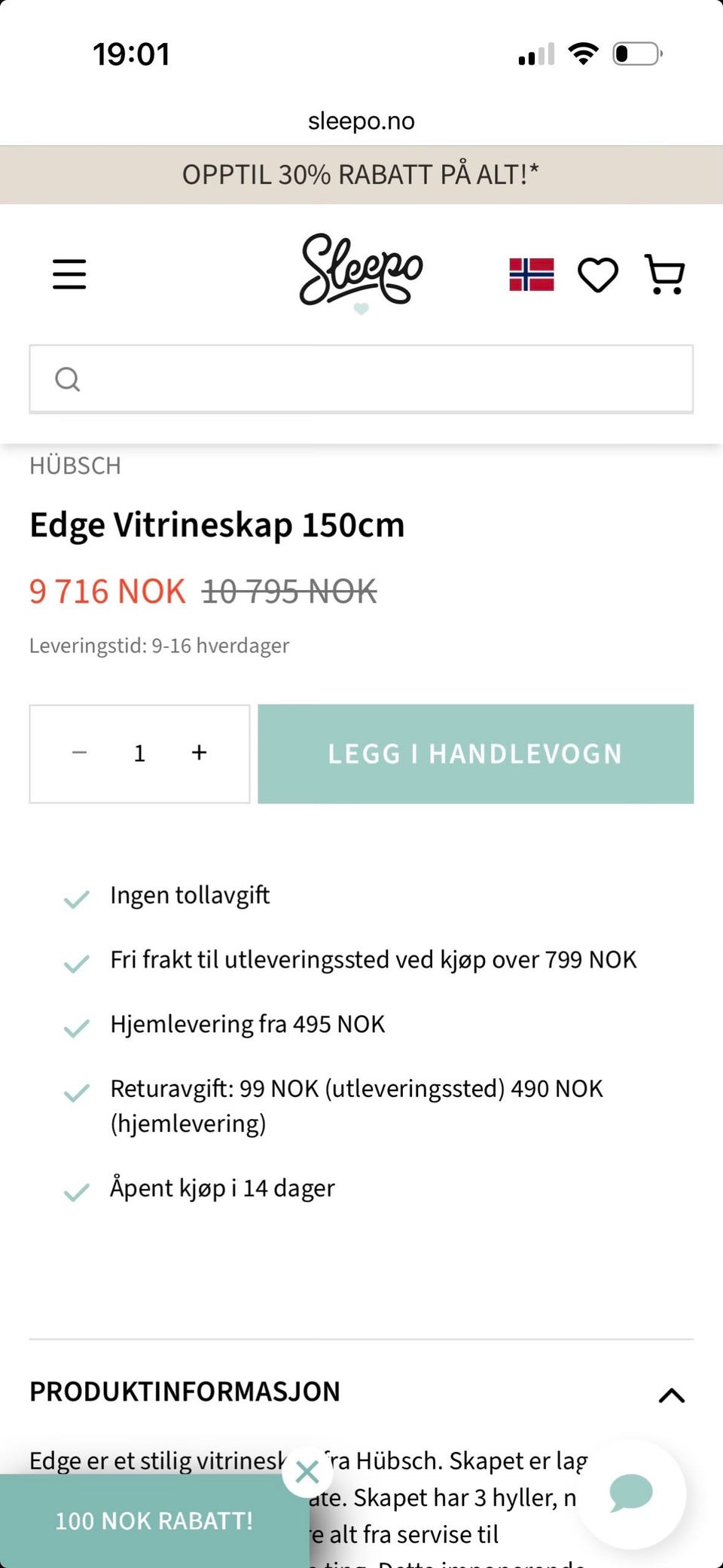Tap the Opptil 30% rabatt banner

click(x=361, y=175)
